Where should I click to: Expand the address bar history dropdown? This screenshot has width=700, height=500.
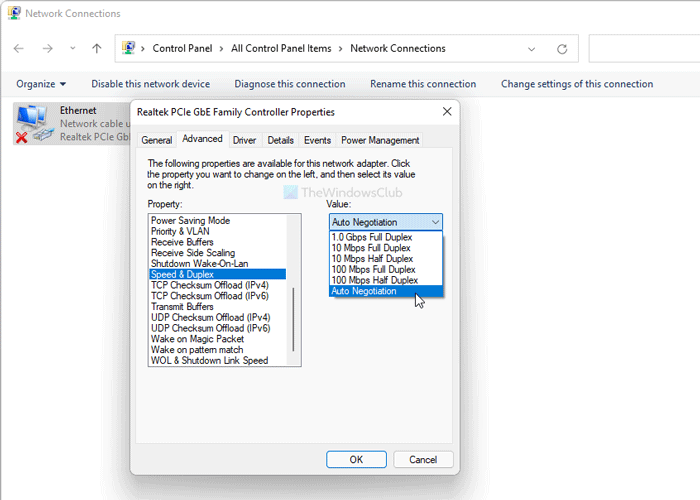(x=531, y=49)
